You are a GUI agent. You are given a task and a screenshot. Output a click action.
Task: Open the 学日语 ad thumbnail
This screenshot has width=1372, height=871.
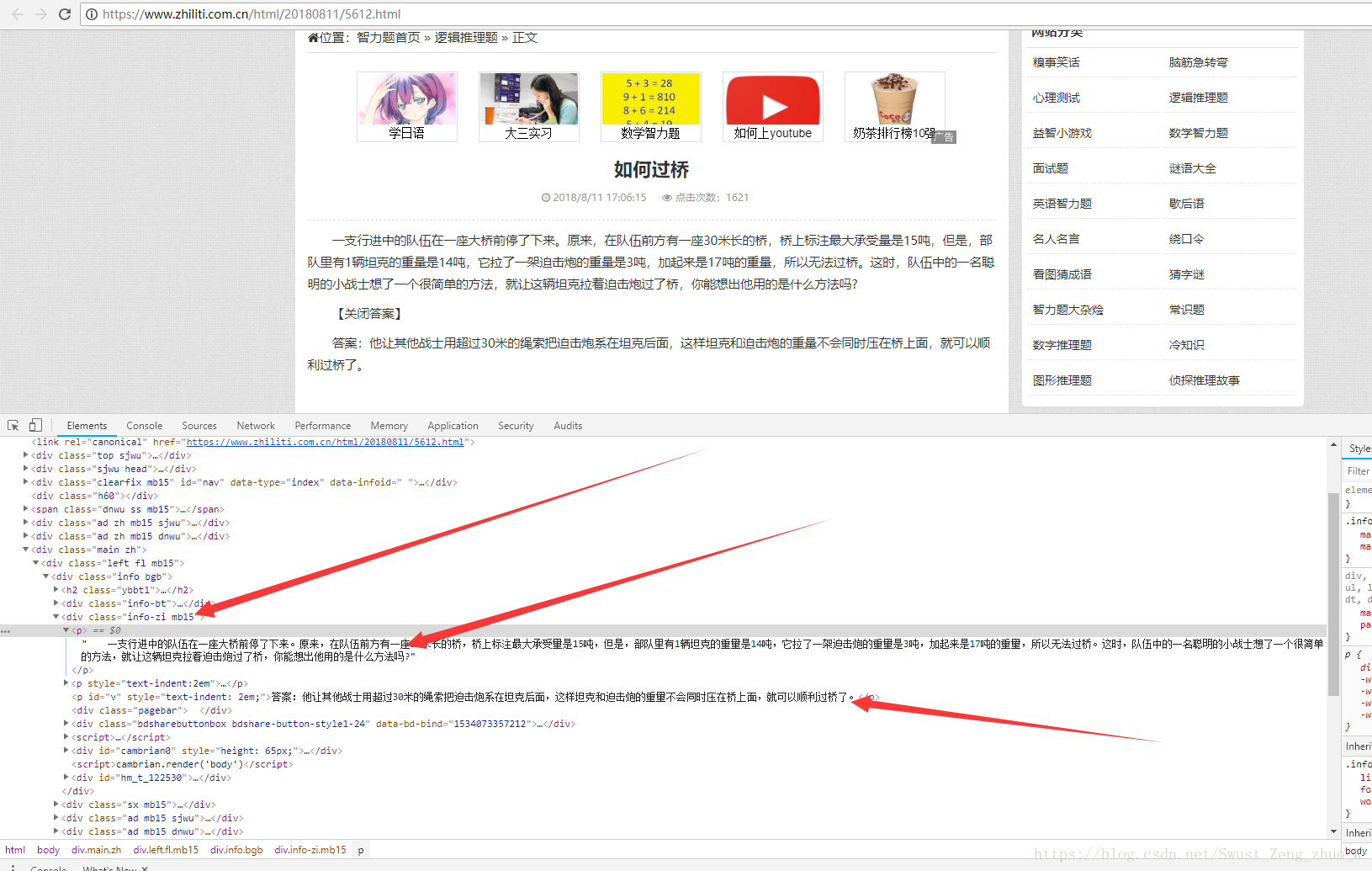(x=407, y=107)
